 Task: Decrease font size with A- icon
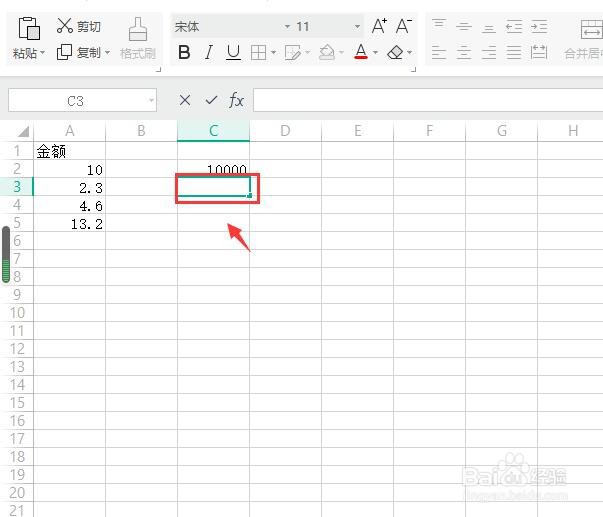point(403,26)
